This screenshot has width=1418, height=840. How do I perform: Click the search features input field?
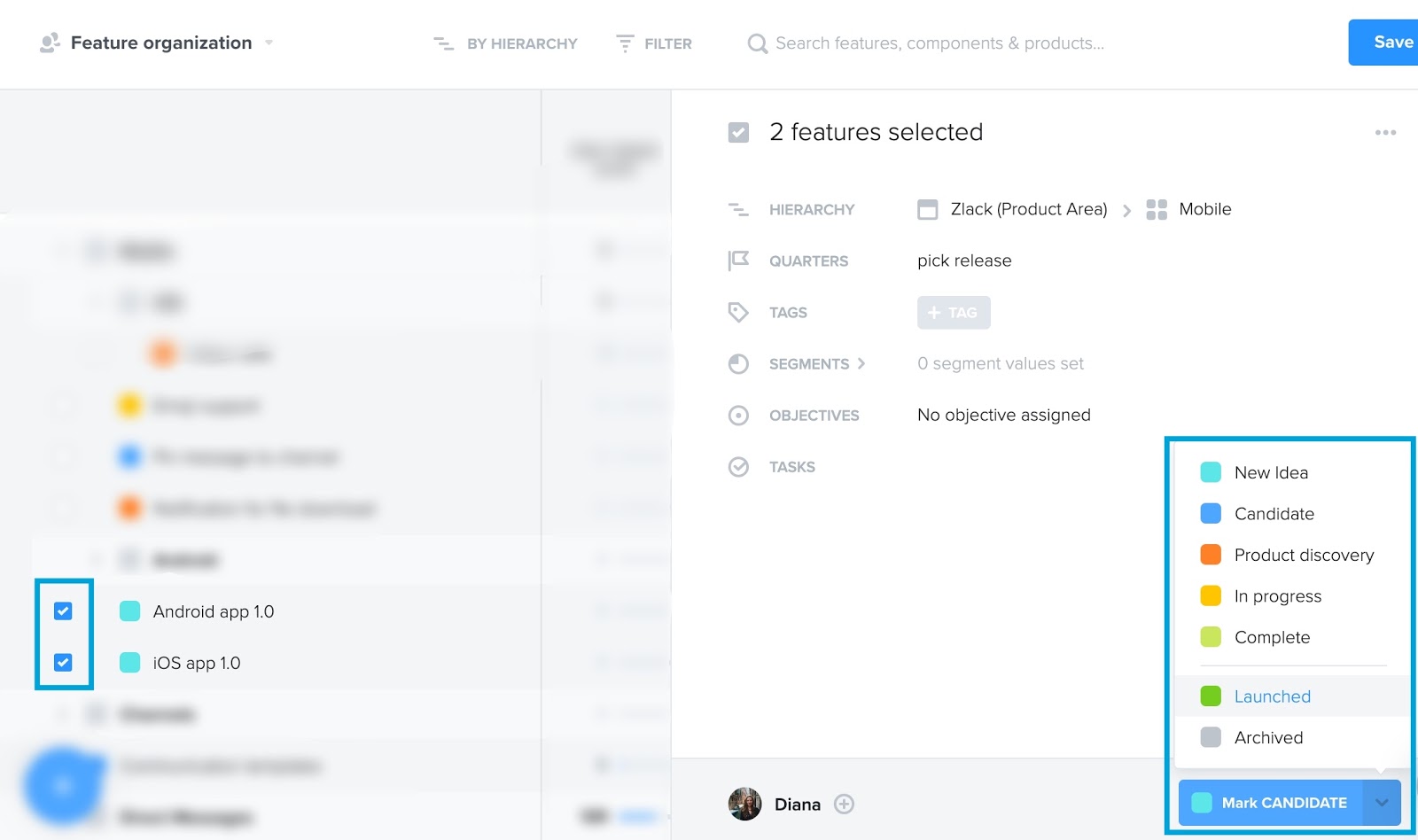[x=939, y=43]
